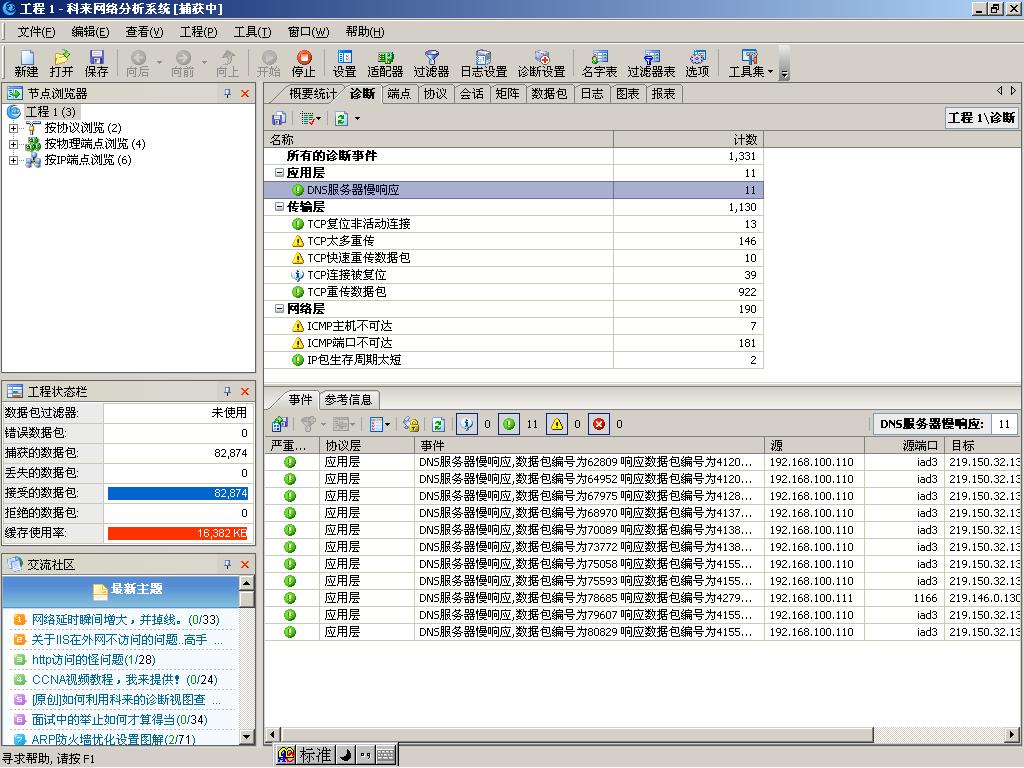Open the 过滤器 (Filter) toolbar icon
1024x768 pixels.
431,63
